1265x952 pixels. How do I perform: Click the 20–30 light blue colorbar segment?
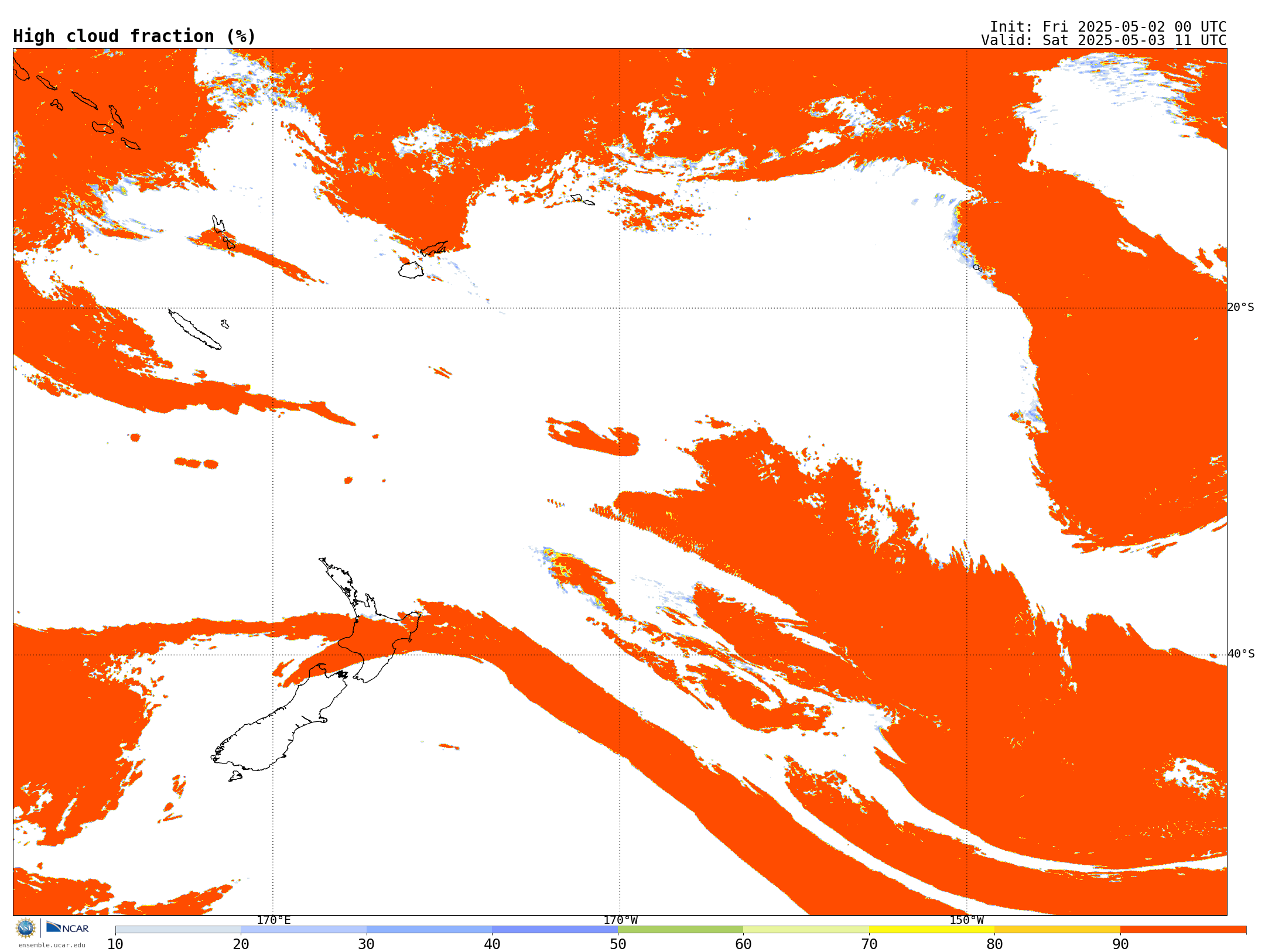[x=303, y=930]
